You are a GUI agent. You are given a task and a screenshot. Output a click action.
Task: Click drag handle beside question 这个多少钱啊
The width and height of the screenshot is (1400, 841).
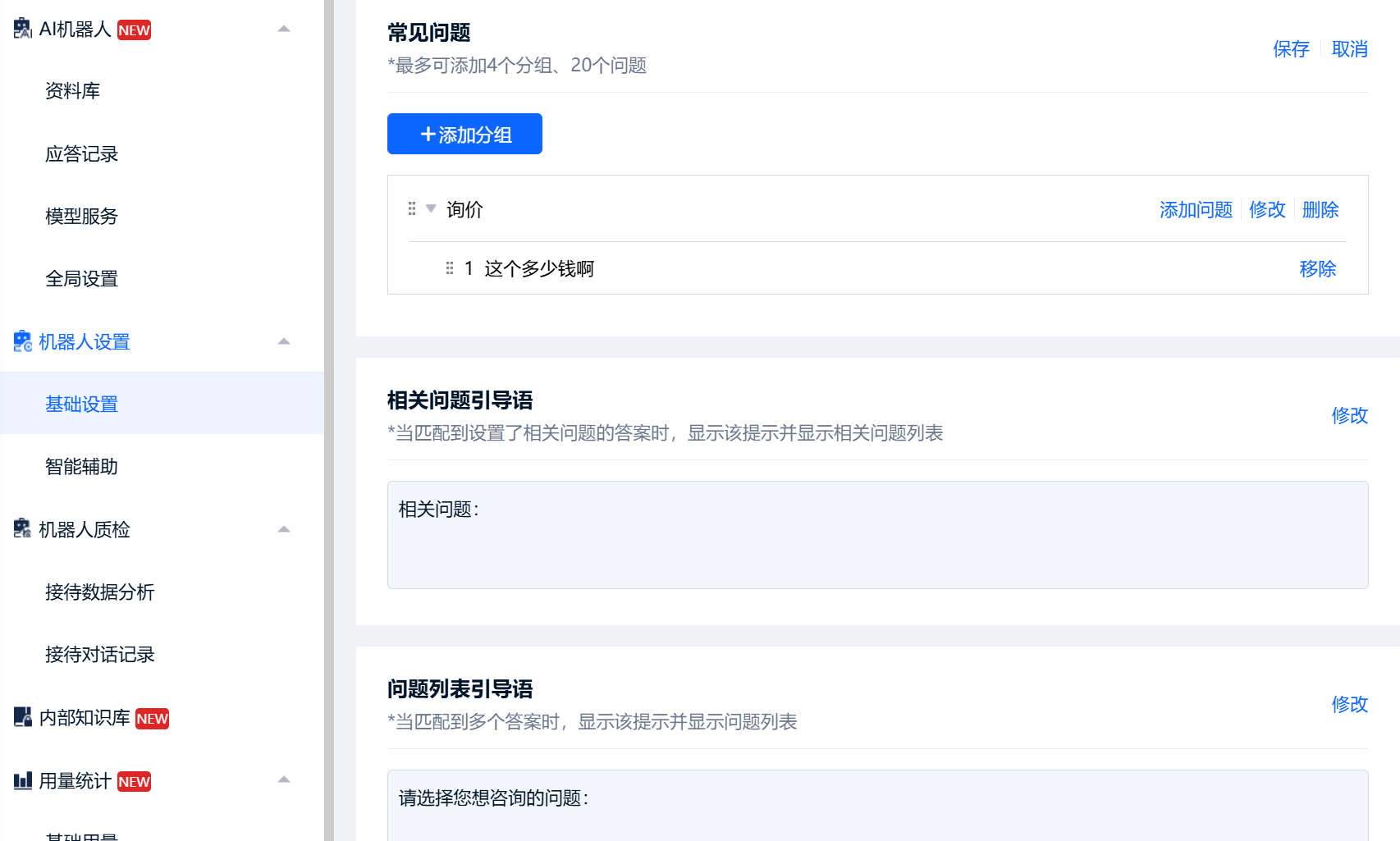pyautogui.click(x=450, y=268)
